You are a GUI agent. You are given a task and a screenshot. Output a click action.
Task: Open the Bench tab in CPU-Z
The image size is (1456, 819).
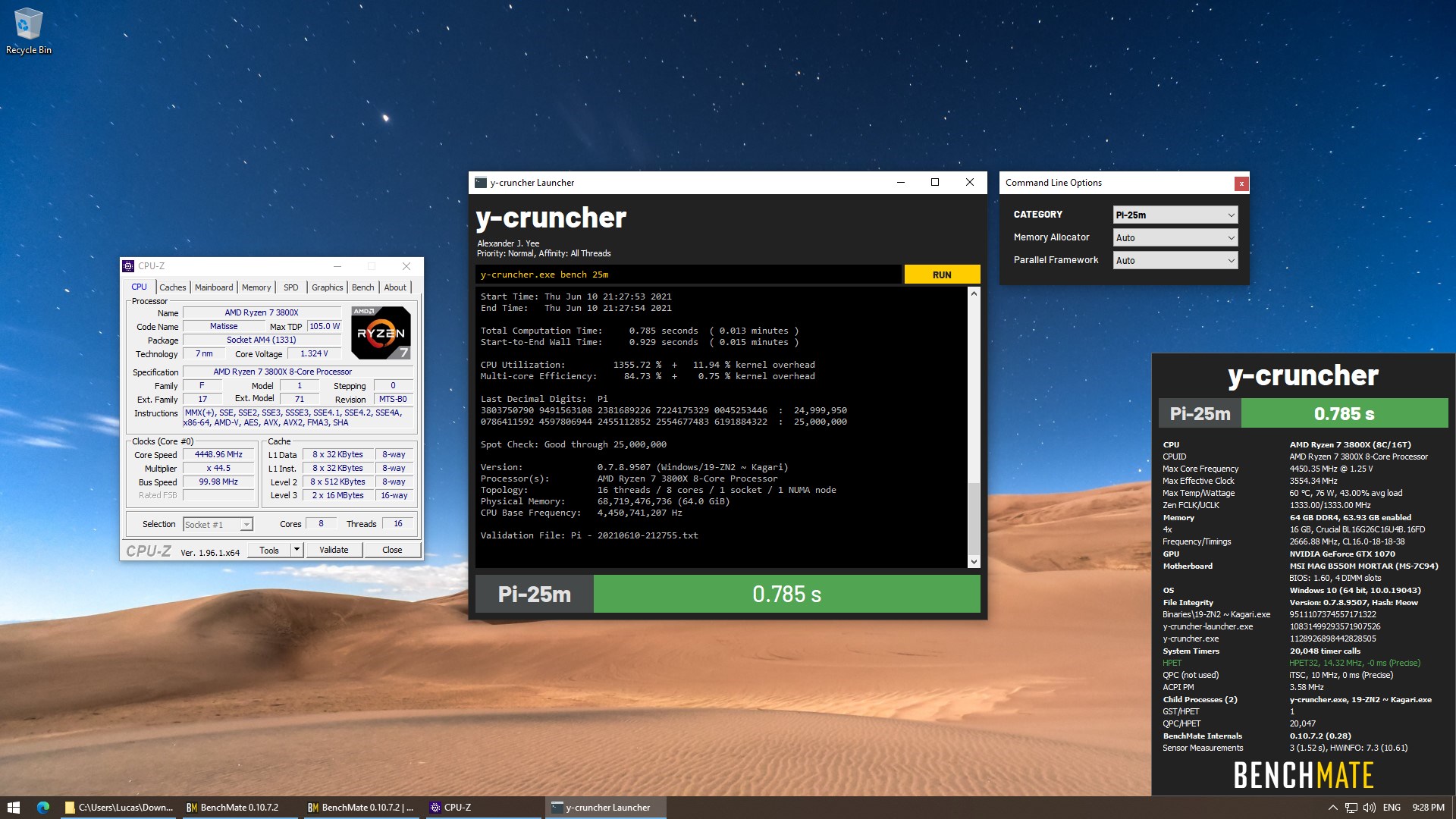click(x=363, y=287)
